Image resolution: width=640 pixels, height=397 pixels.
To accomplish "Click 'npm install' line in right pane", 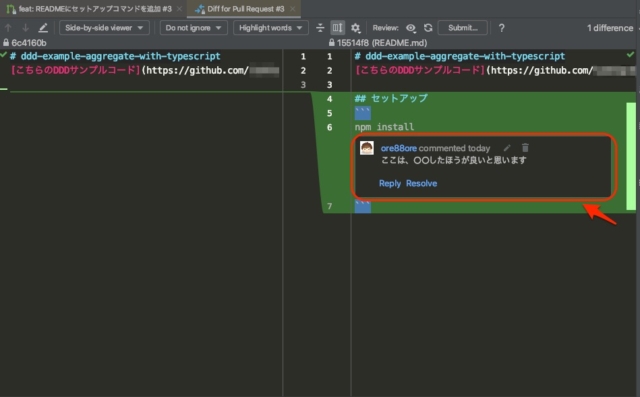I will coord(384,127).
